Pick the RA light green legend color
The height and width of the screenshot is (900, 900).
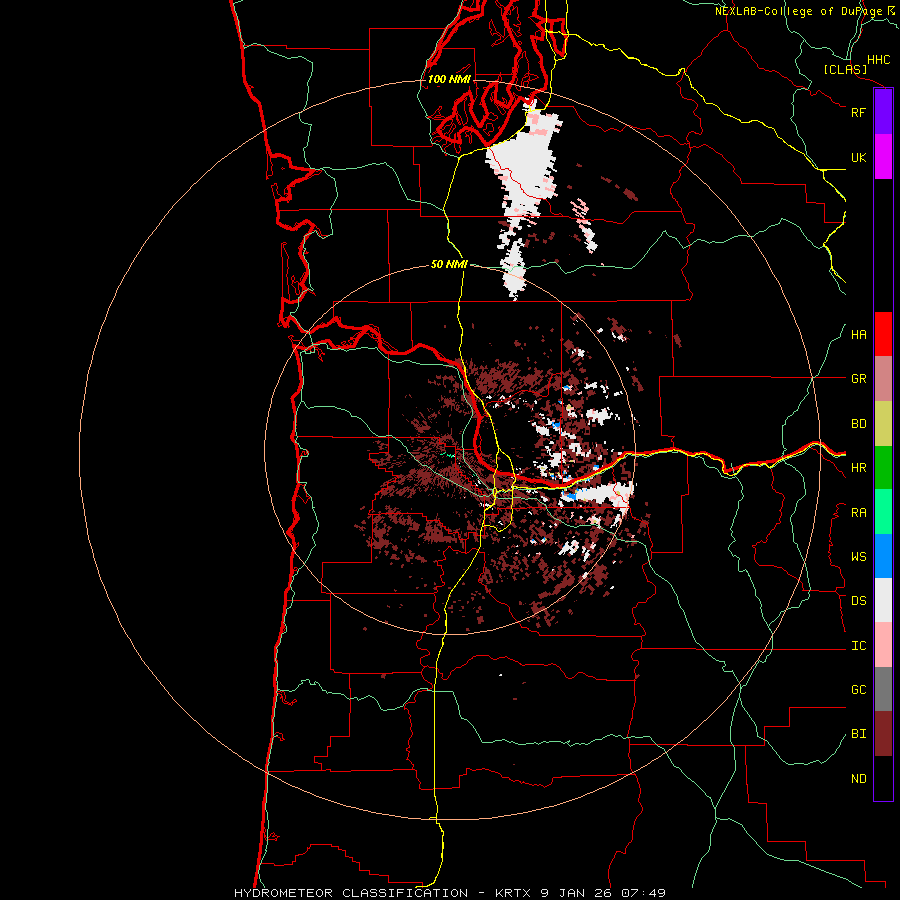tap(883, 512)
